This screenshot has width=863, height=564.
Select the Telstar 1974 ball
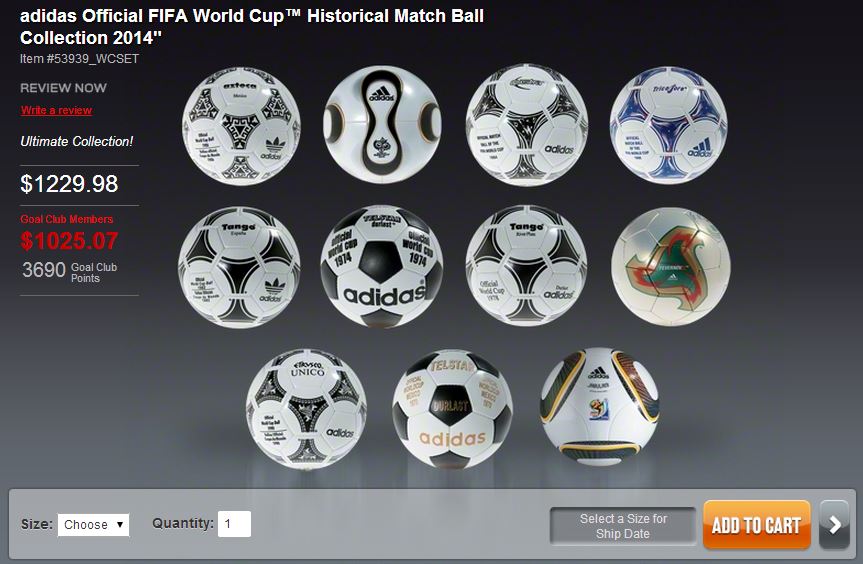(x=382, y=266)
